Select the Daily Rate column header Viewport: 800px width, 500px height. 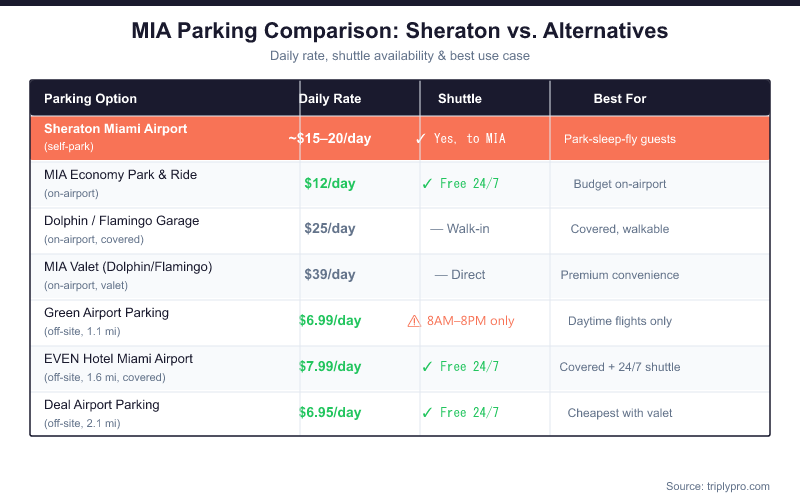coord(330,99)
